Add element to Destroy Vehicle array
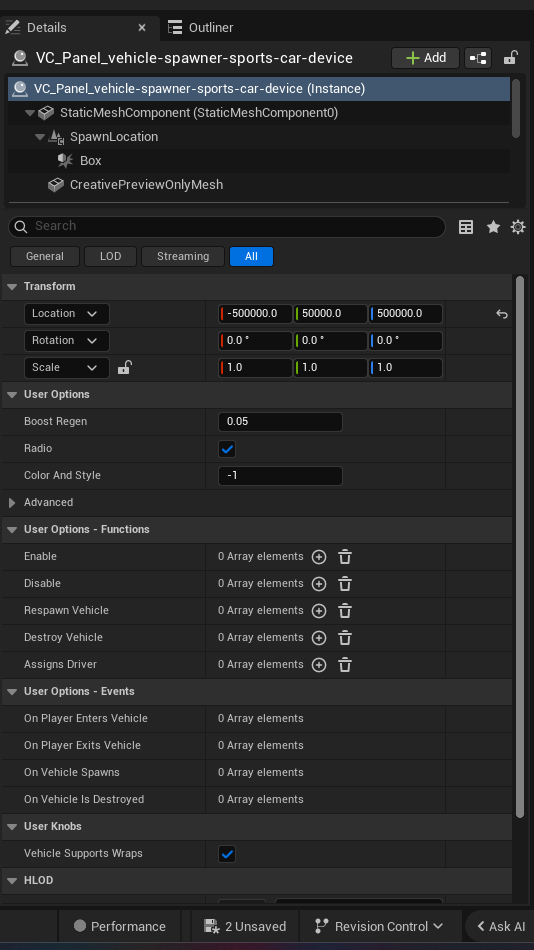534x950 pixels. tap(319, 638)
